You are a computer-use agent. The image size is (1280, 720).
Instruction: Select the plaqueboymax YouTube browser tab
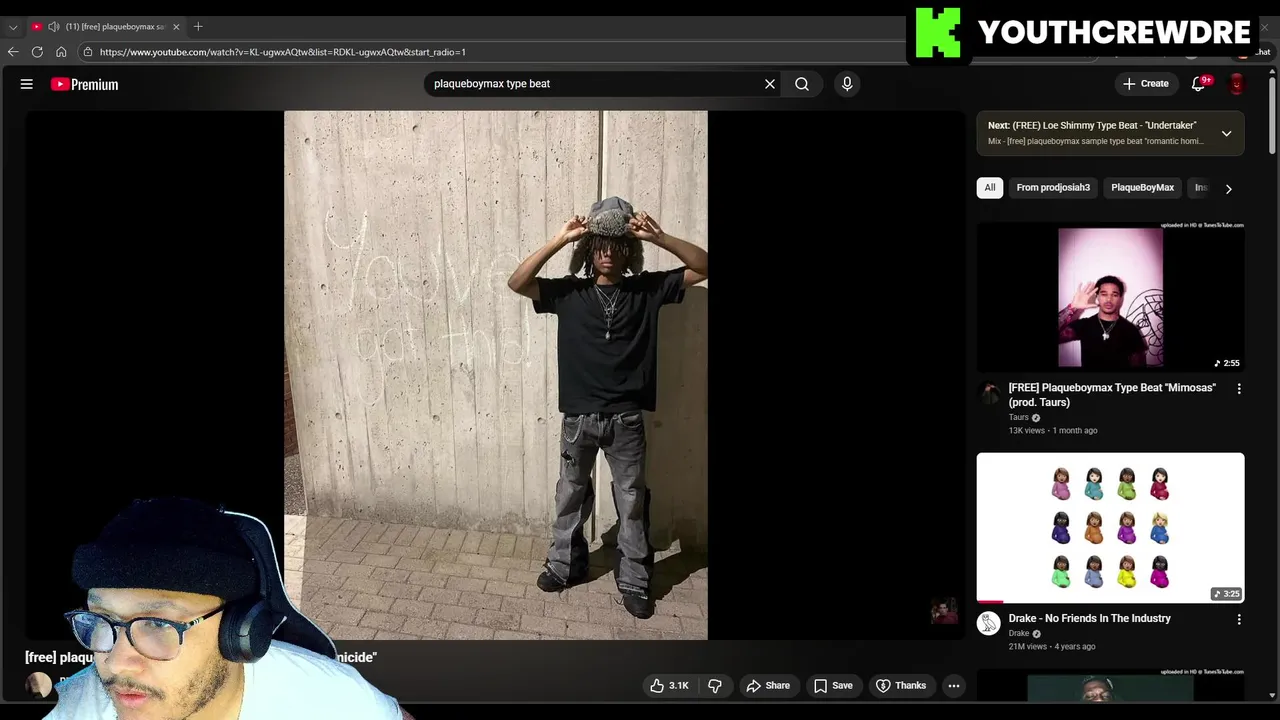[x=106, y=27]
